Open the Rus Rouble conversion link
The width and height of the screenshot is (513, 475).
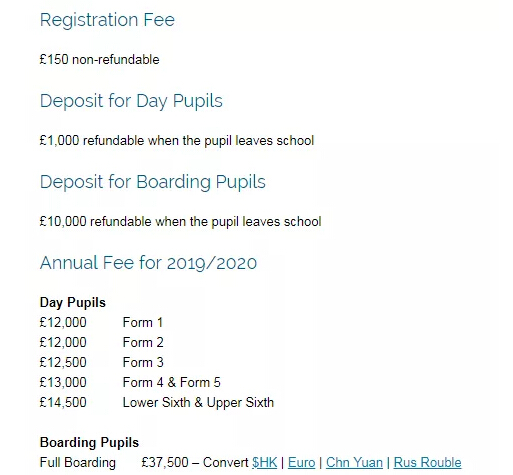427,462
